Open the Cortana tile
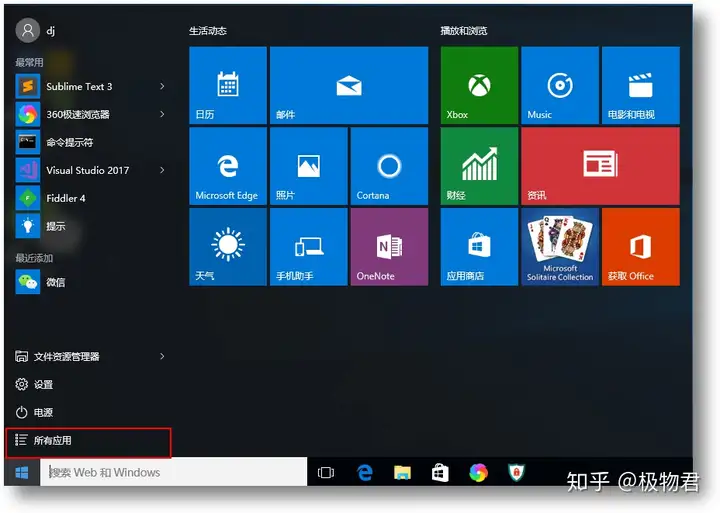Screen dimensions: 720x513 tap(389, 166)
